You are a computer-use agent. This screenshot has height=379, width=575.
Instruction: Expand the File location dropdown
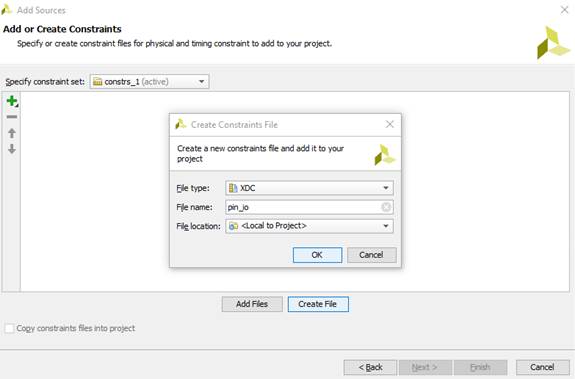click(x=309, y=226)
